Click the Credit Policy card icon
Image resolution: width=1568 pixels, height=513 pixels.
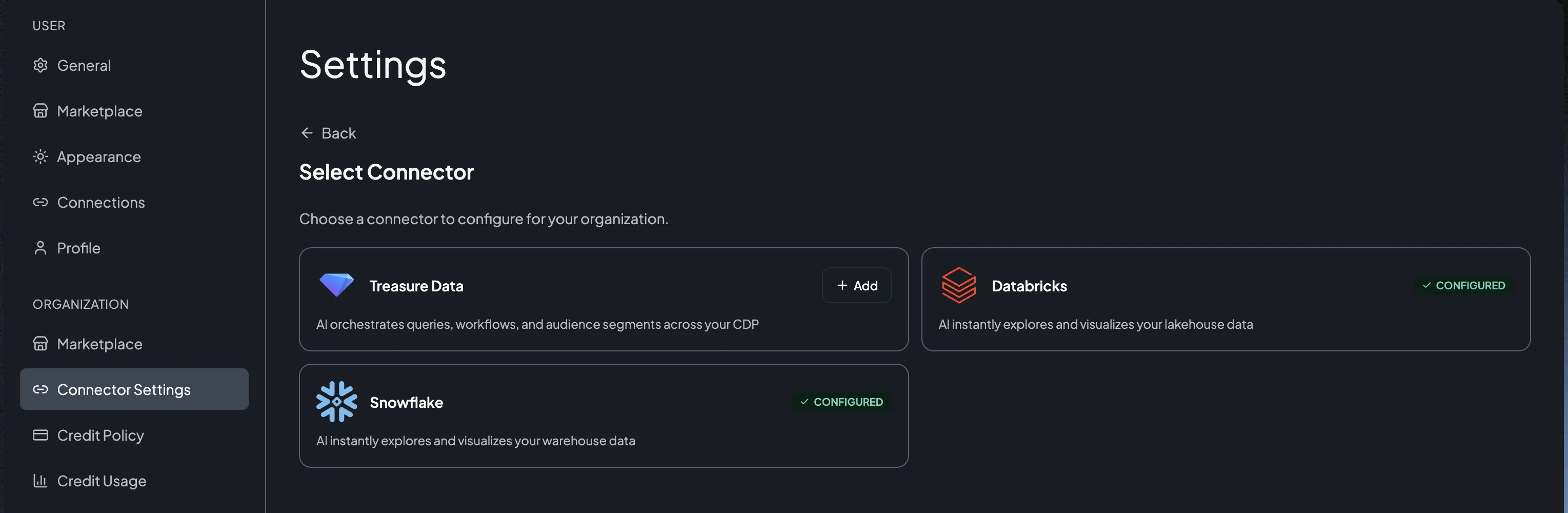[40, 435]
